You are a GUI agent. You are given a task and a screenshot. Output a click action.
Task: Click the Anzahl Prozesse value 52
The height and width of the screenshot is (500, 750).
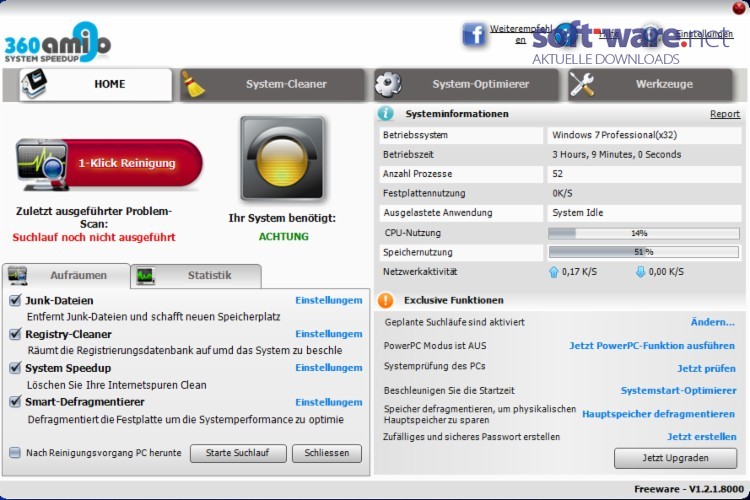pos(558,174)
